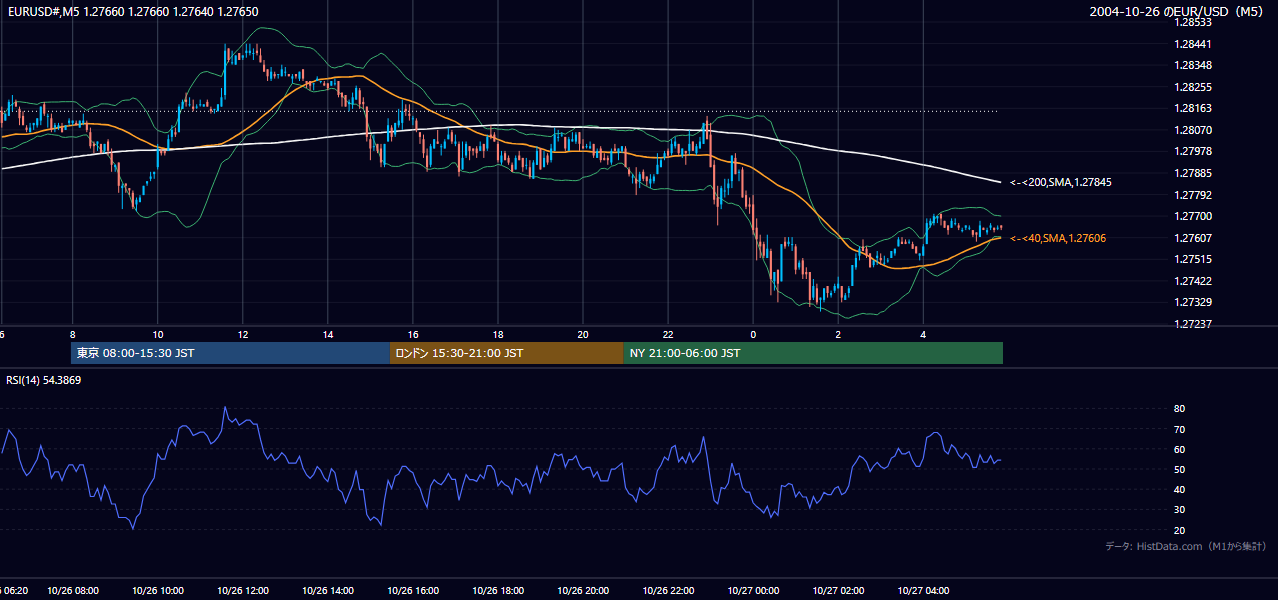Click price axis value 1.28163

(1194, 108)
